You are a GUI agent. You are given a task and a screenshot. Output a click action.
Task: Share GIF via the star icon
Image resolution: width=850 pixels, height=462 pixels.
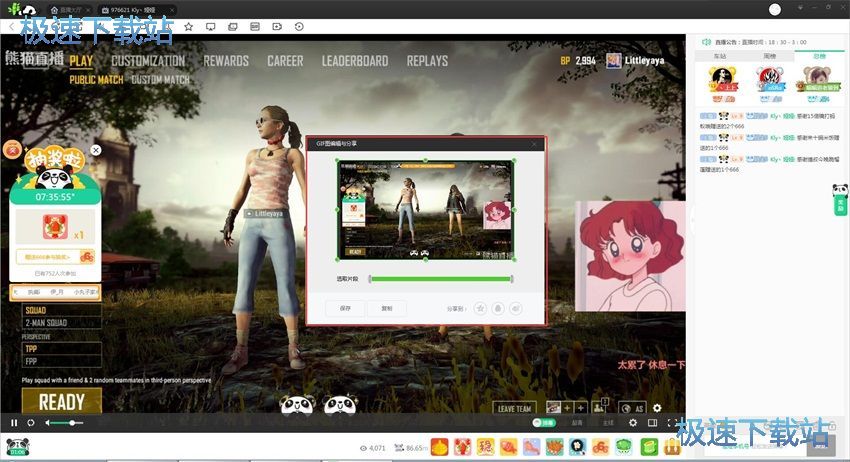click(480, 309)
